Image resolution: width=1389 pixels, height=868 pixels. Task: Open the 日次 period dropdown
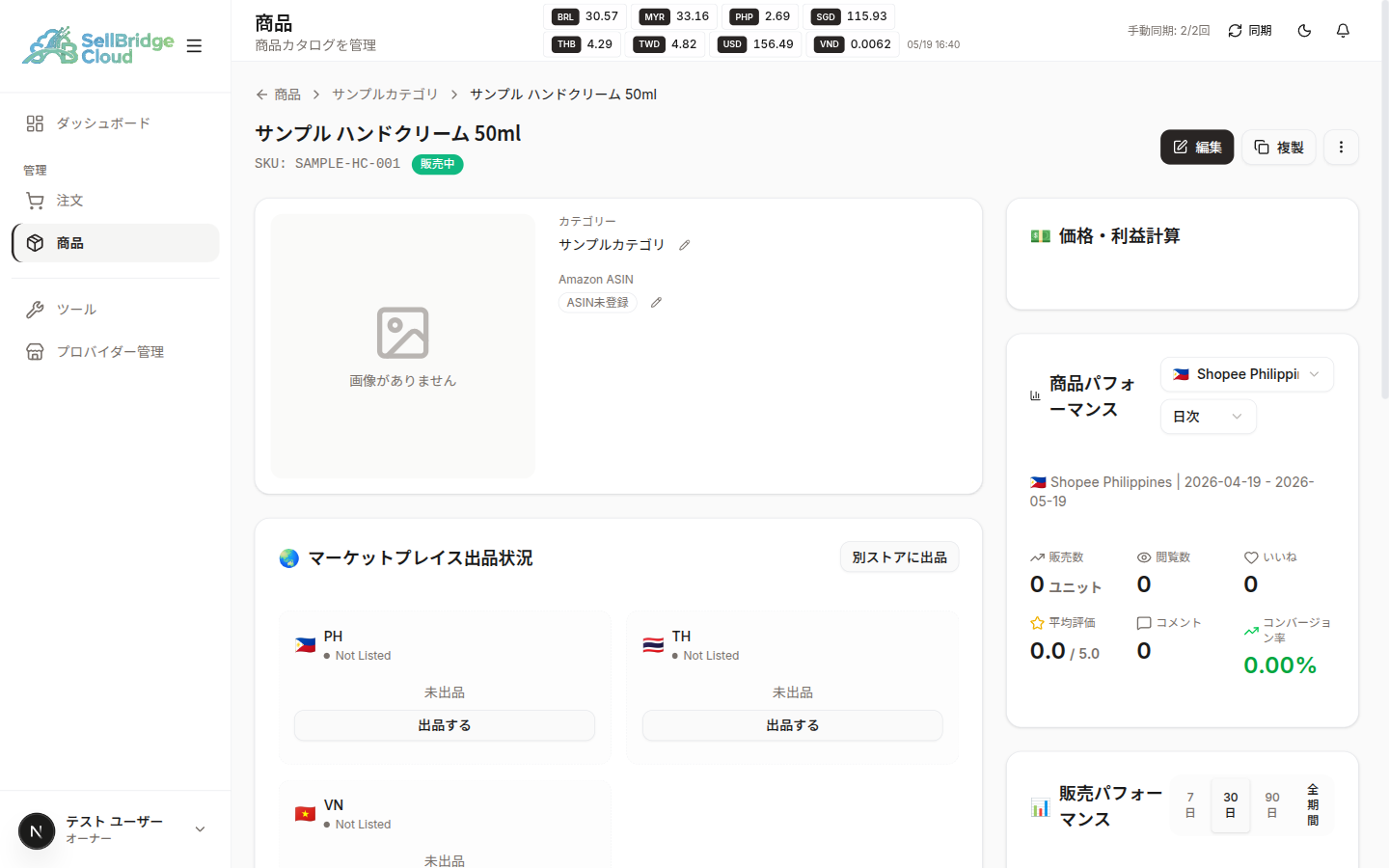[x=1208, y=417]
